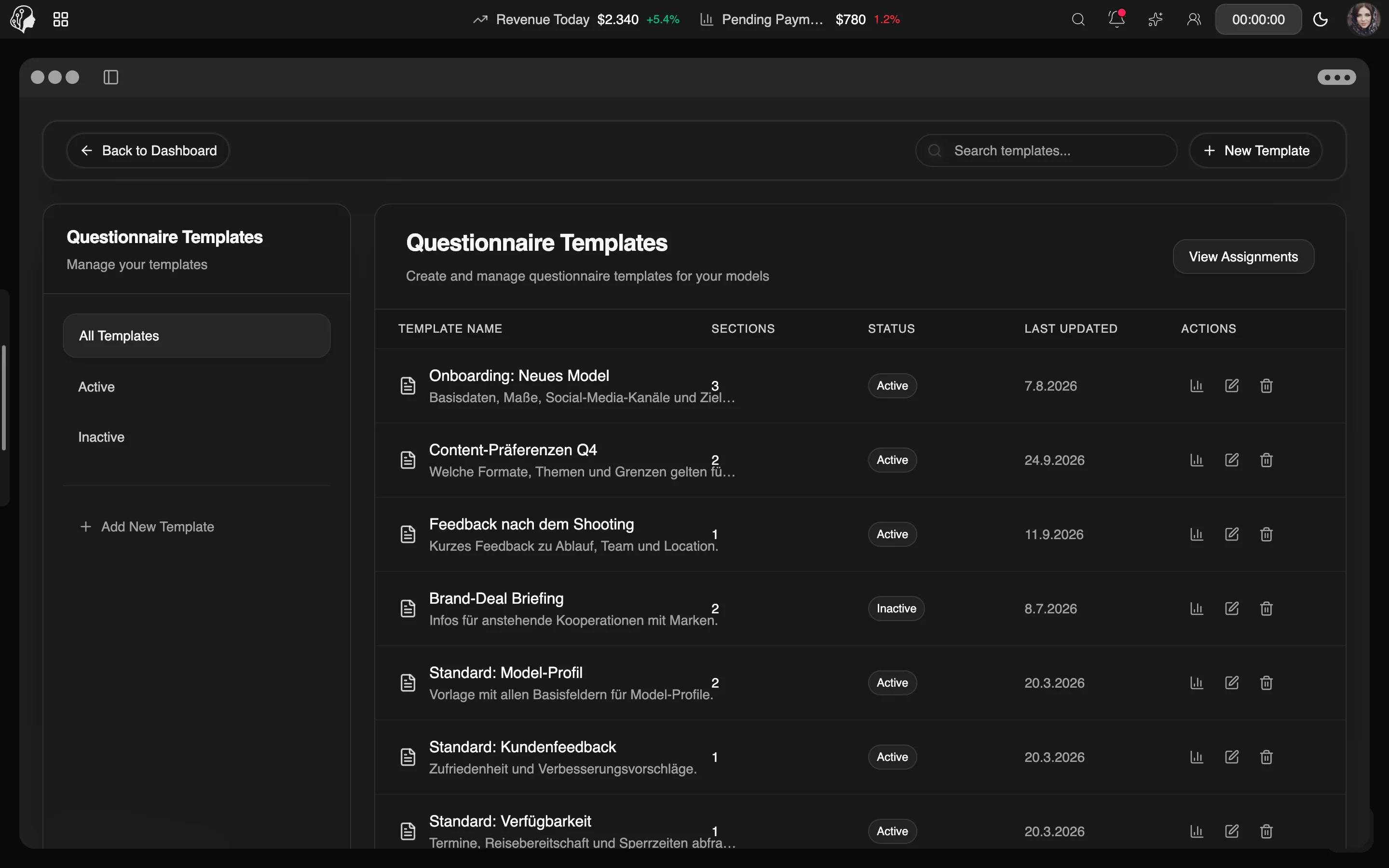Focus the Search templates field
This screenshot has height=868, width=1389.
coord(1047,150)
